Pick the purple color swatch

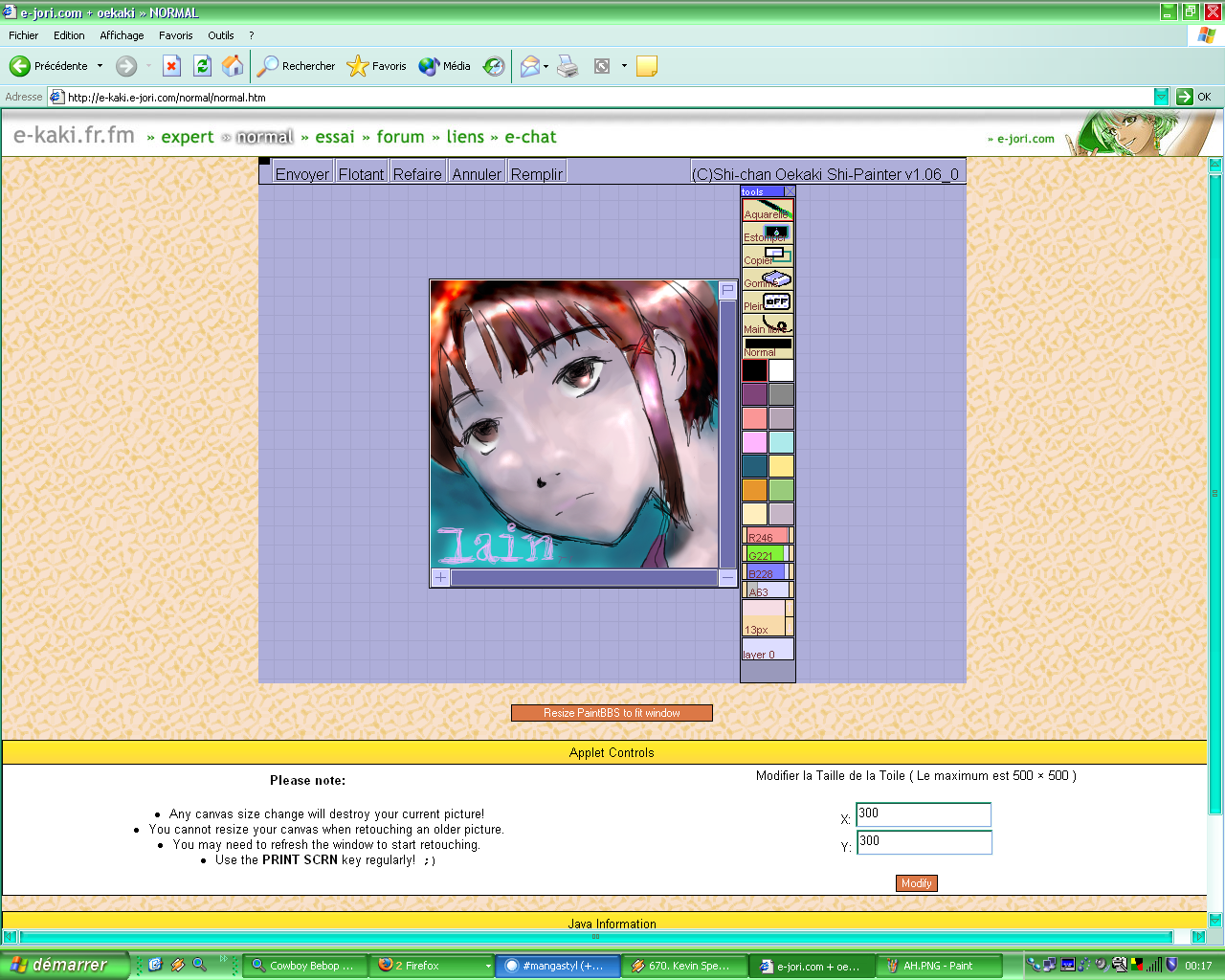(x=754, y=394)
